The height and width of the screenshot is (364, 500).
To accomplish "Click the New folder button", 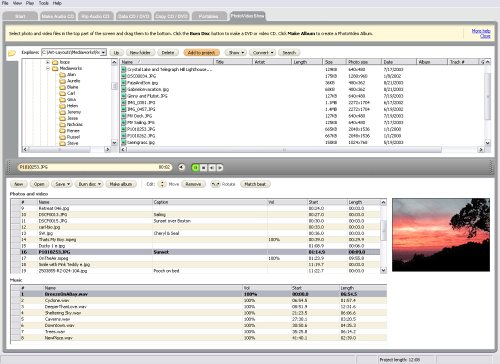I will pos(140,52).
